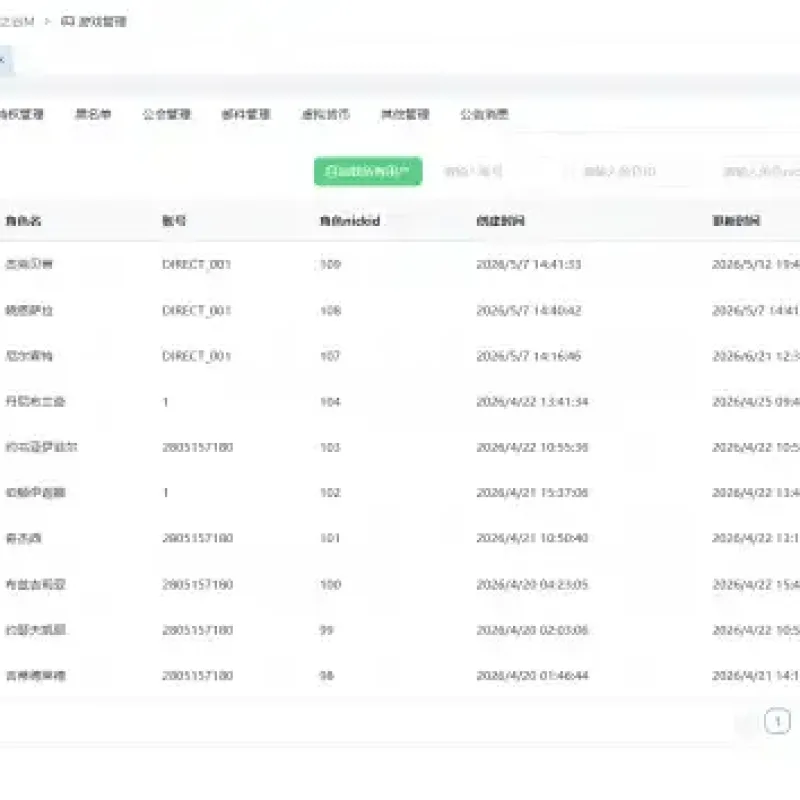Select nickid cell 101
This screenshot has width=800, height=800.
330,538
